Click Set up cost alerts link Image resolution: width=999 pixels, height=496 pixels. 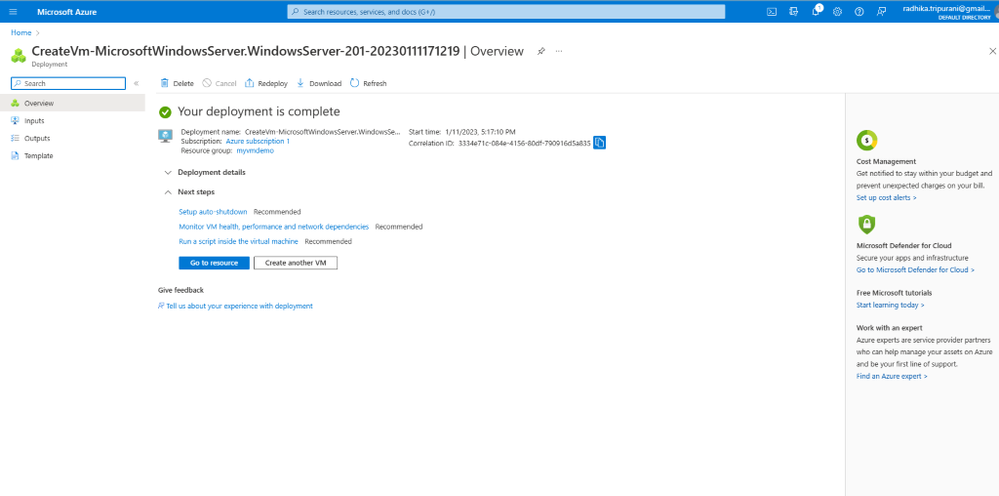886,198
